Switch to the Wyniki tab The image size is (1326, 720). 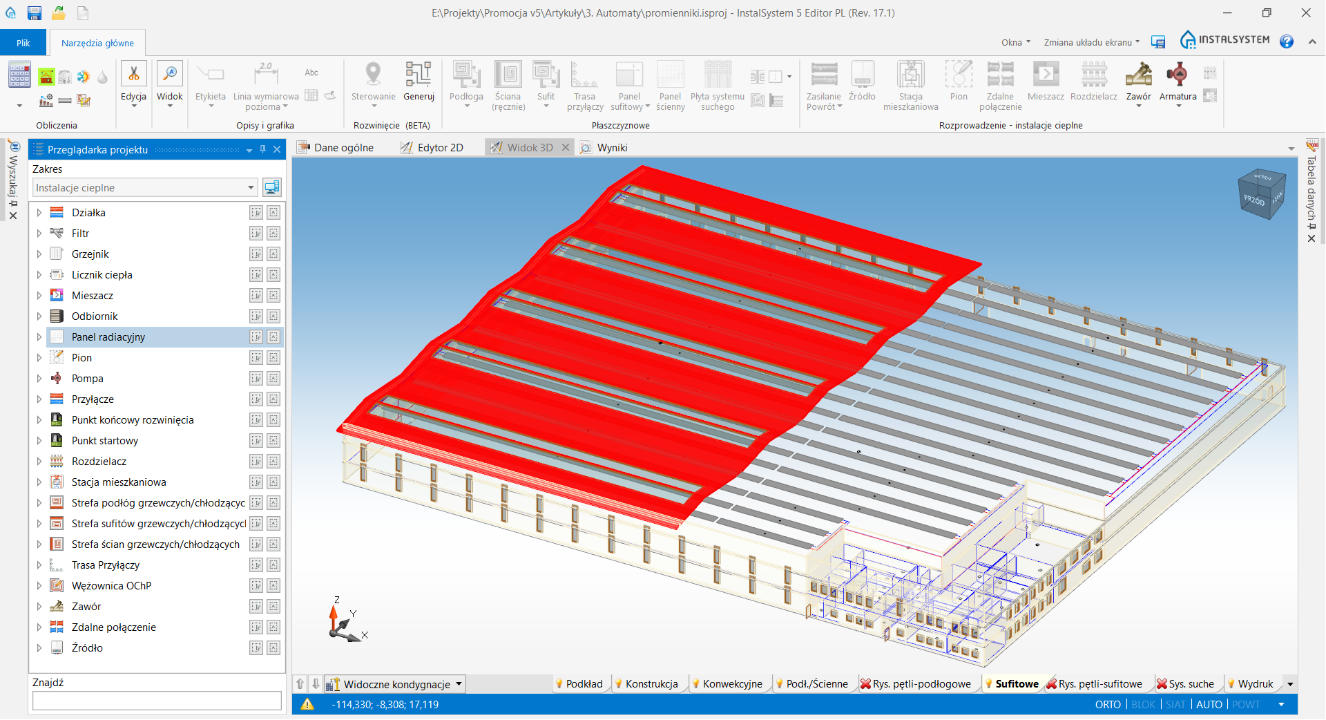click(604, 147)
